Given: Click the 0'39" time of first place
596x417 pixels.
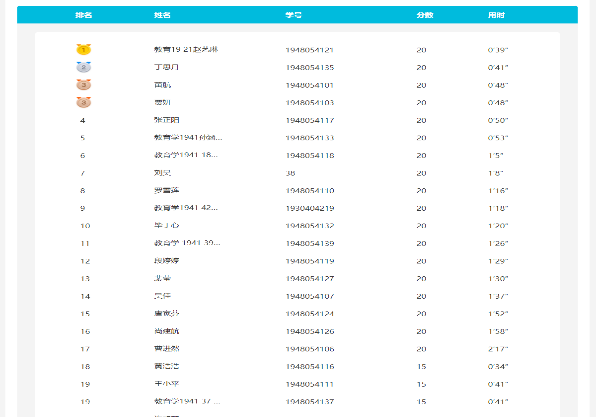Looking at the screenshot, I should pos(498,50).
